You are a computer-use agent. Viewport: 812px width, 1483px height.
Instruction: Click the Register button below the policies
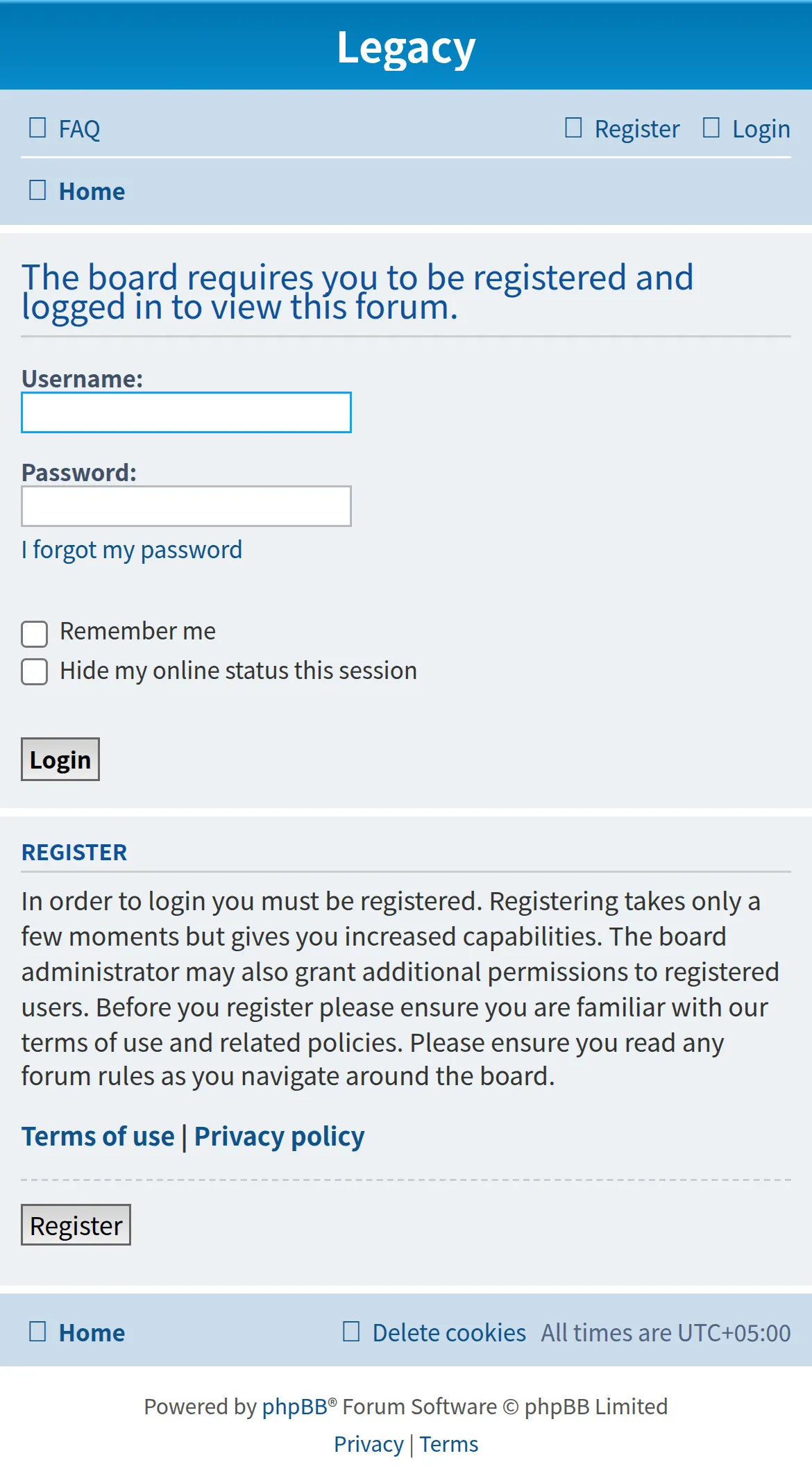click(76, 1225)
